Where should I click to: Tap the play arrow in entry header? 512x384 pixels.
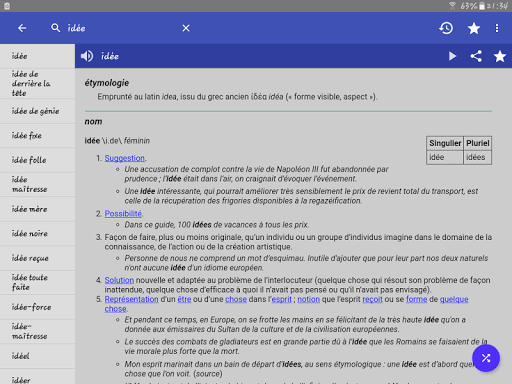click(452, 56)
